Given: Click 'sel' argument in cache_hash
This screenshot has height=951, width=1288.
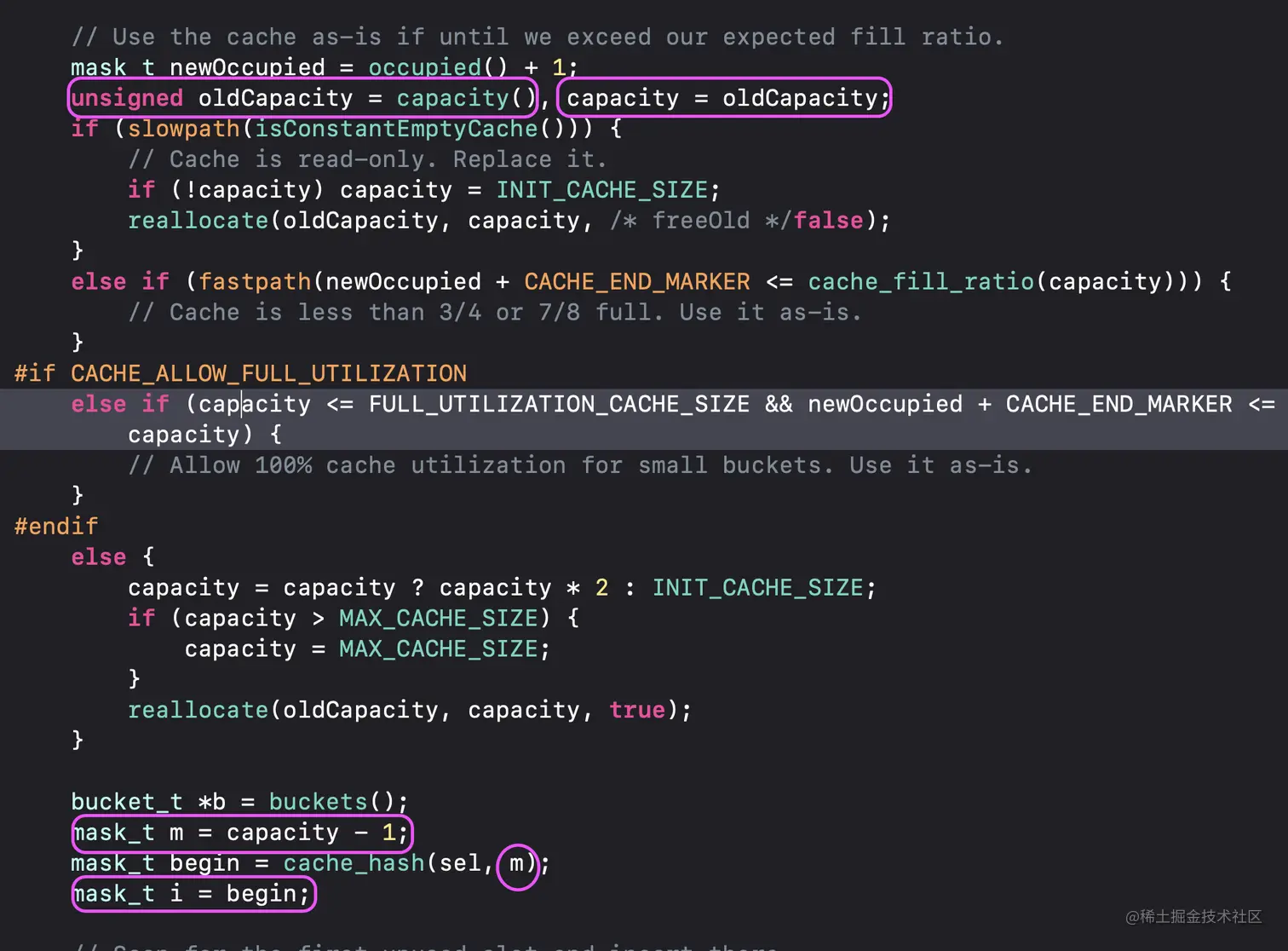Looking at the screenshot, I should click(x=460, y=863).
